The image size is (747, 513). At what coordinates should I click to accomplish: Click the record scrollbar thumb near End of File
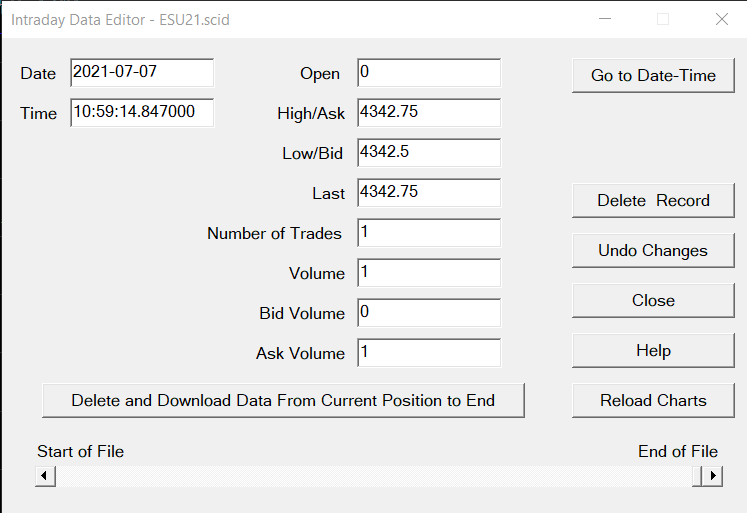(x=697, y=476)
